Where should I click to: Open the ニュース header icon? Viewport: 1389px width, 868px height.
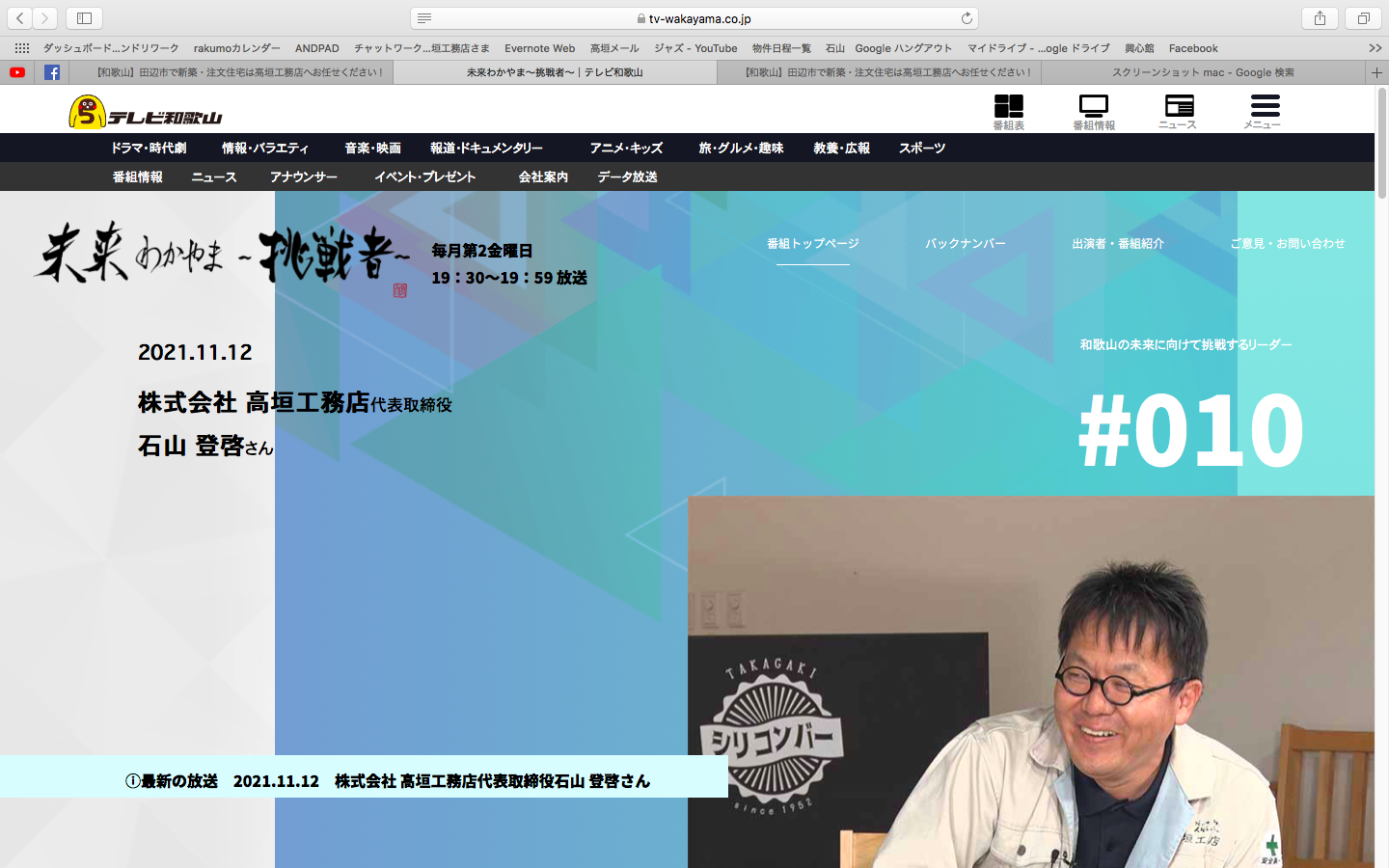[1178, 111]
